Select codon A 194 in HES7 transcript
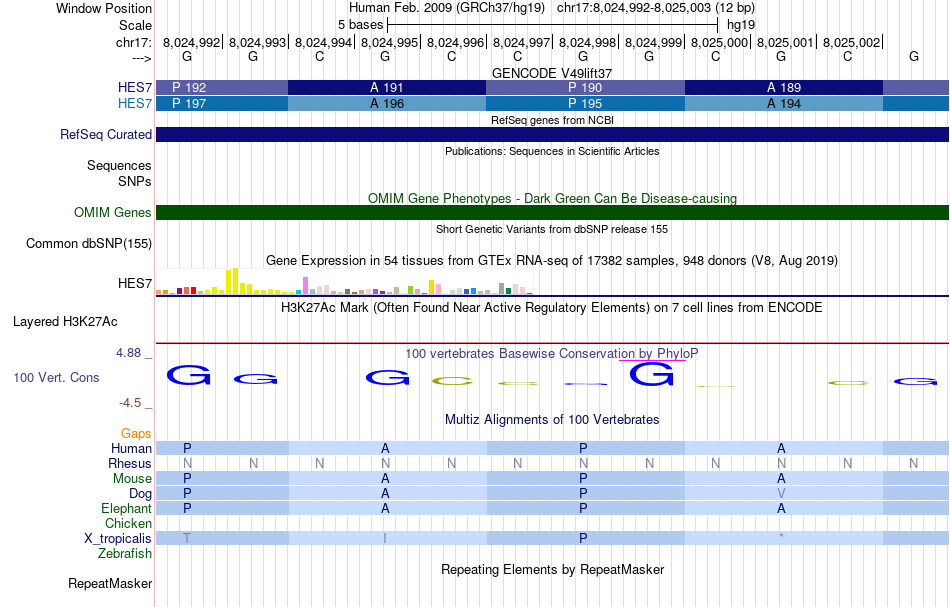The width and height of the screenshot is (950, 607). point(783,104)
